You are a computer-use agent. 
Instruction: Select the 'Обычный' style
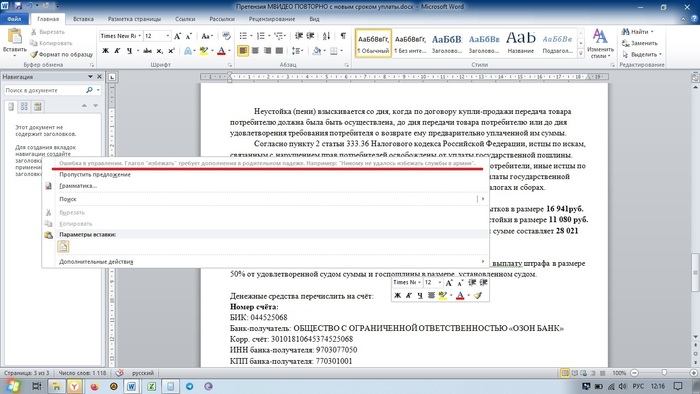click(x=373, y=43)
